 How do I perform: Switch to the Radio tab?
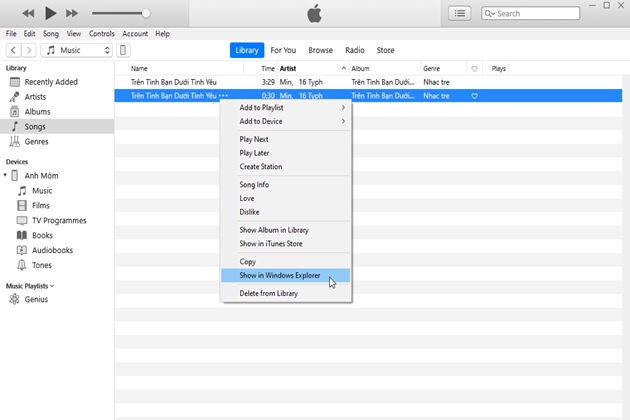point(355,50)
